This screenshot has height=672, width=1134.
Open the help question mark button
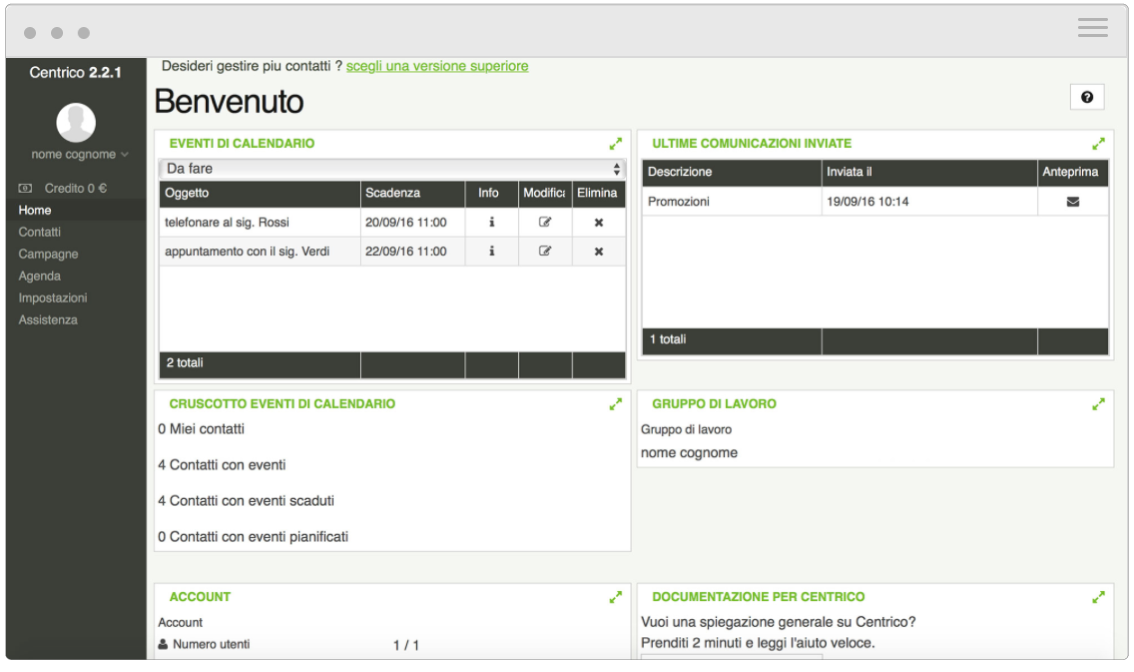coord(1087,97)
